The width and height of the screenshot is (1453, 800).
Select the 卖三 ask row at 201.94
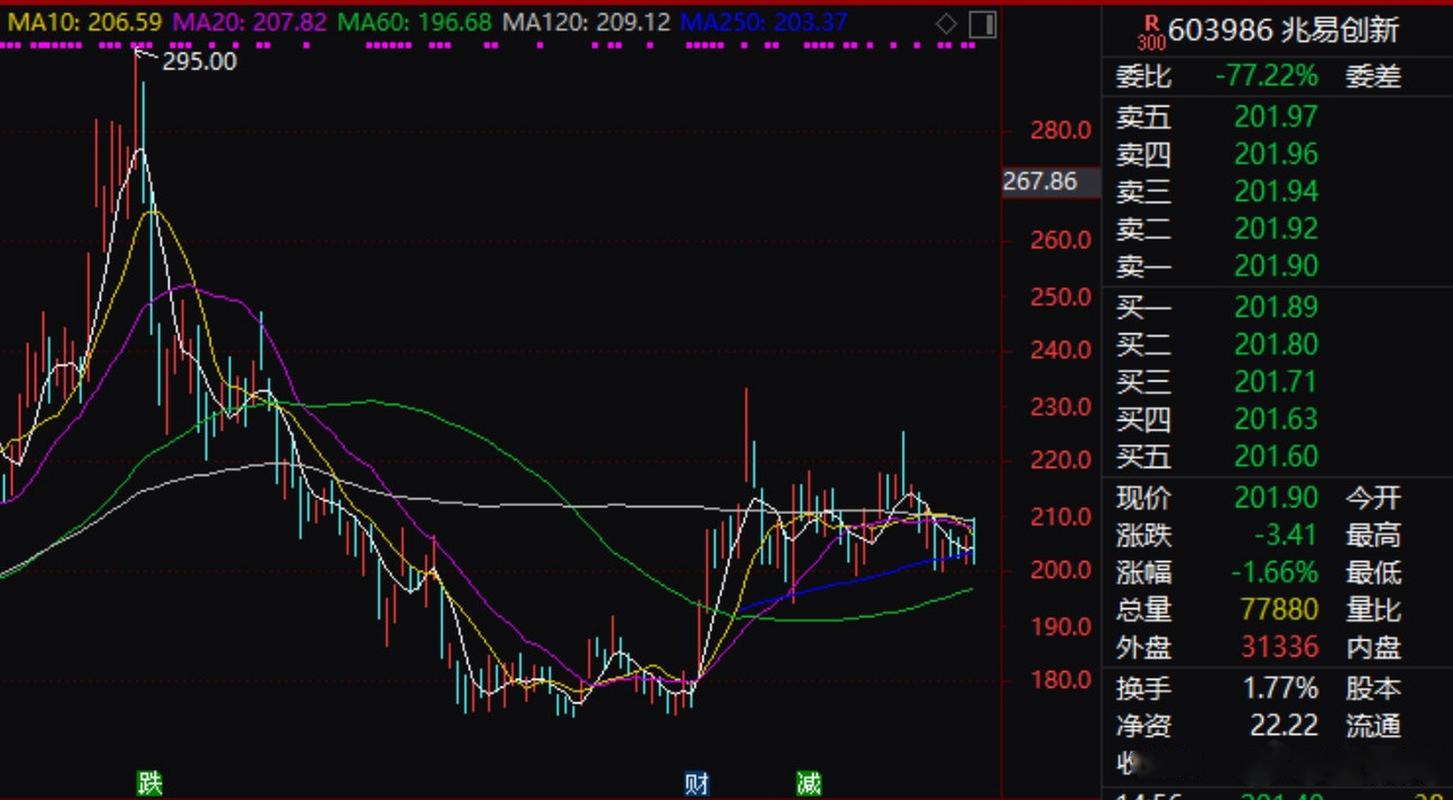coord(1217,192)
